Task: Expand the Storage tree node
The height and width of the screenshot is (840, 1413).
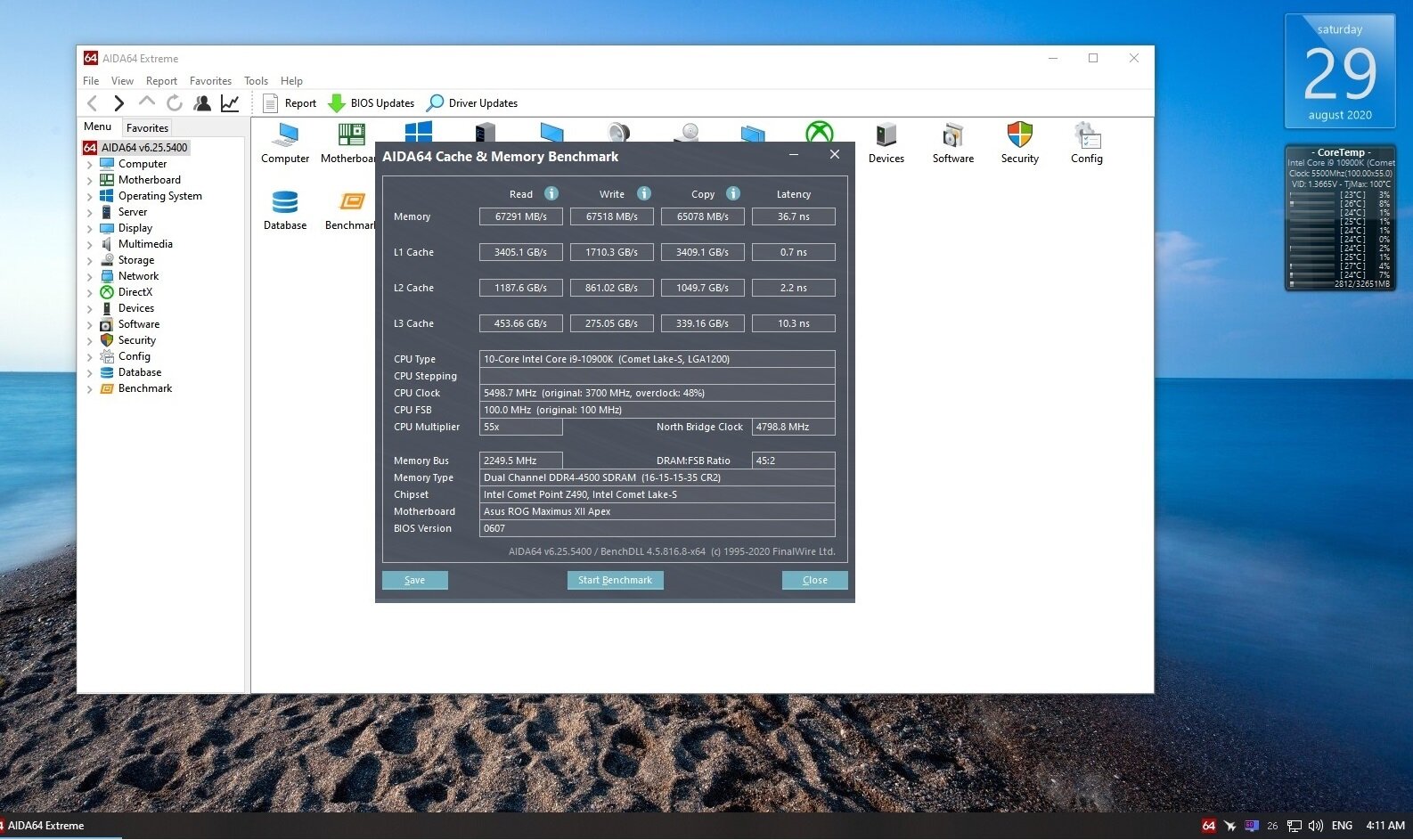Action: pyautogui.click(x=89, y=261)
